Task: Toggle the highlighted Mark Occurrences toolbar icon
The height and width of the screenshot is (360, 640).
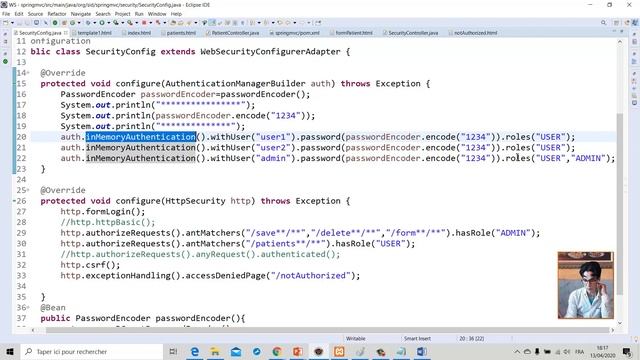Action: coord(212,22)
